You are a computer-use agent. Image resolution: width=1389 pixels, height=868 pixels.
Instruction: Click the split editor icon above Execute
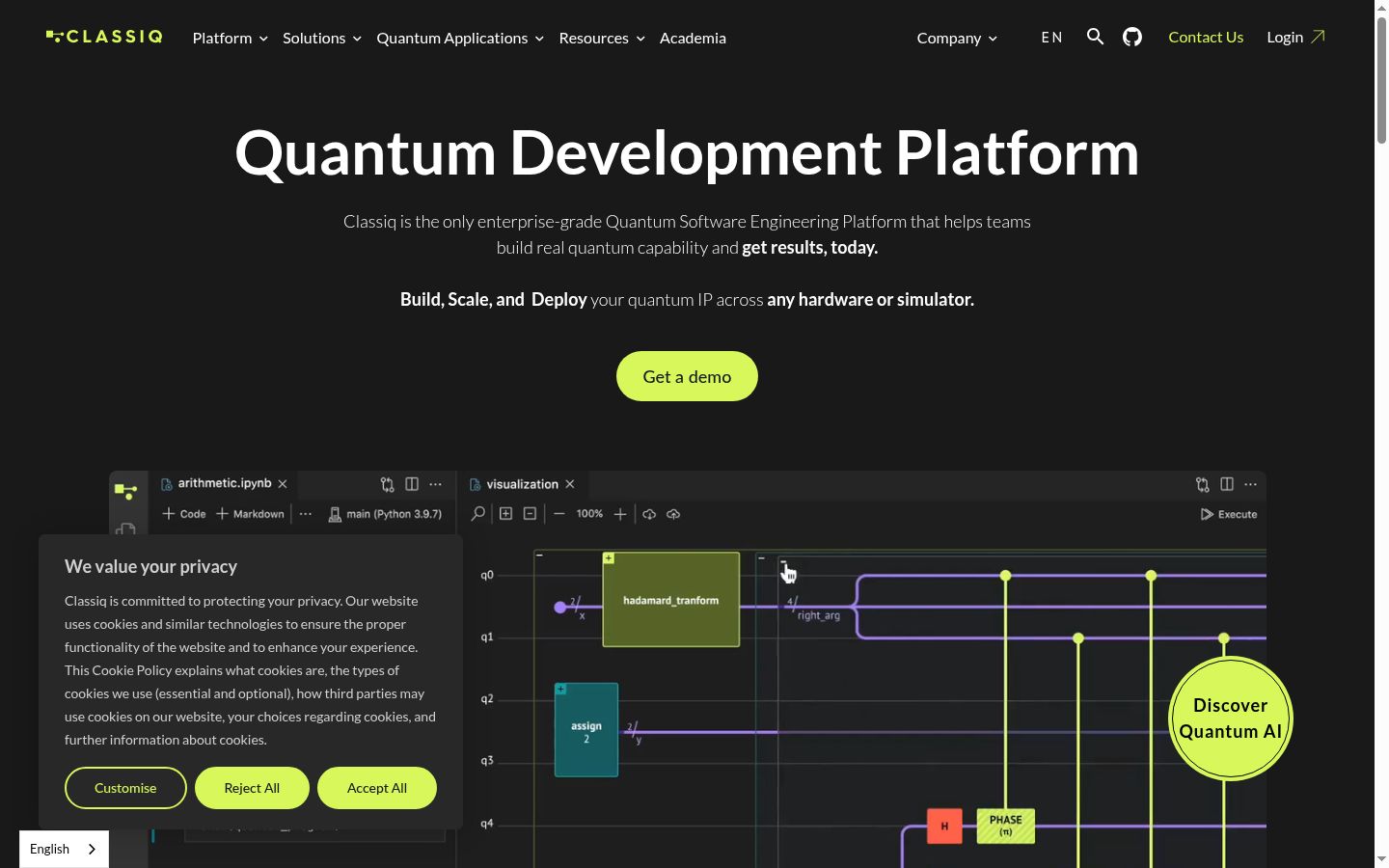click(x=1227, y=484)
